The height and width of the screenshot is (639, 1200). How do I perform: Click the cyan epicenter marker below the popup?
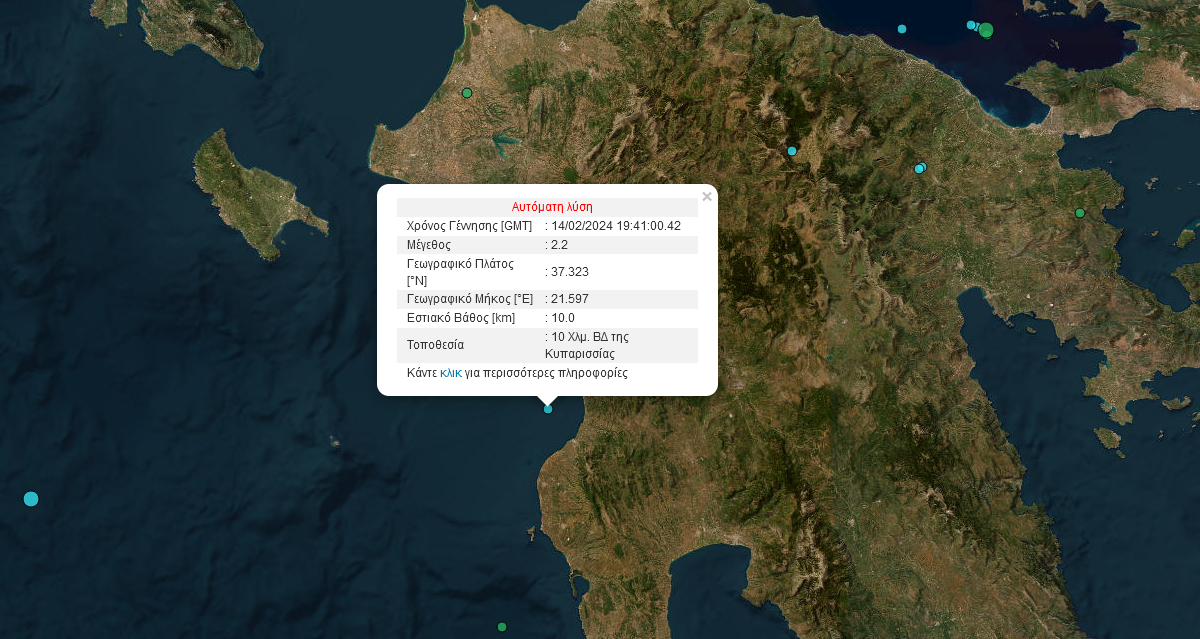[x=548, y=409]
